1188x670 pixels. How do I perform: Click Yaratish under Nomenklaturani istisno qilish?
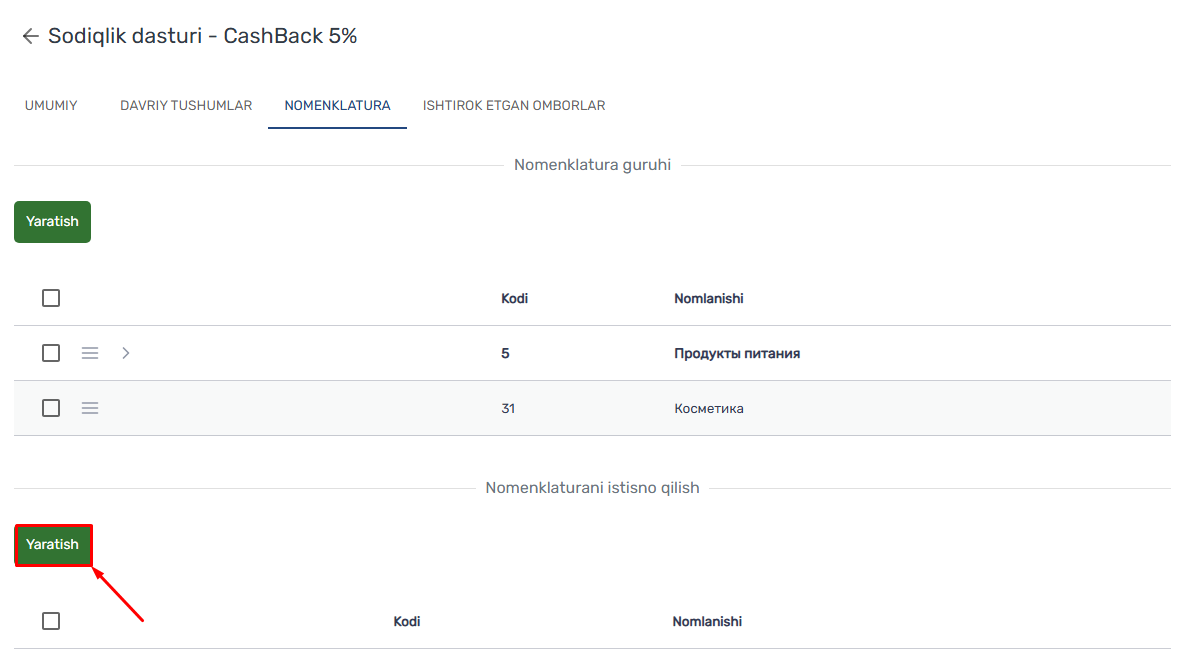tap(52, 545)
